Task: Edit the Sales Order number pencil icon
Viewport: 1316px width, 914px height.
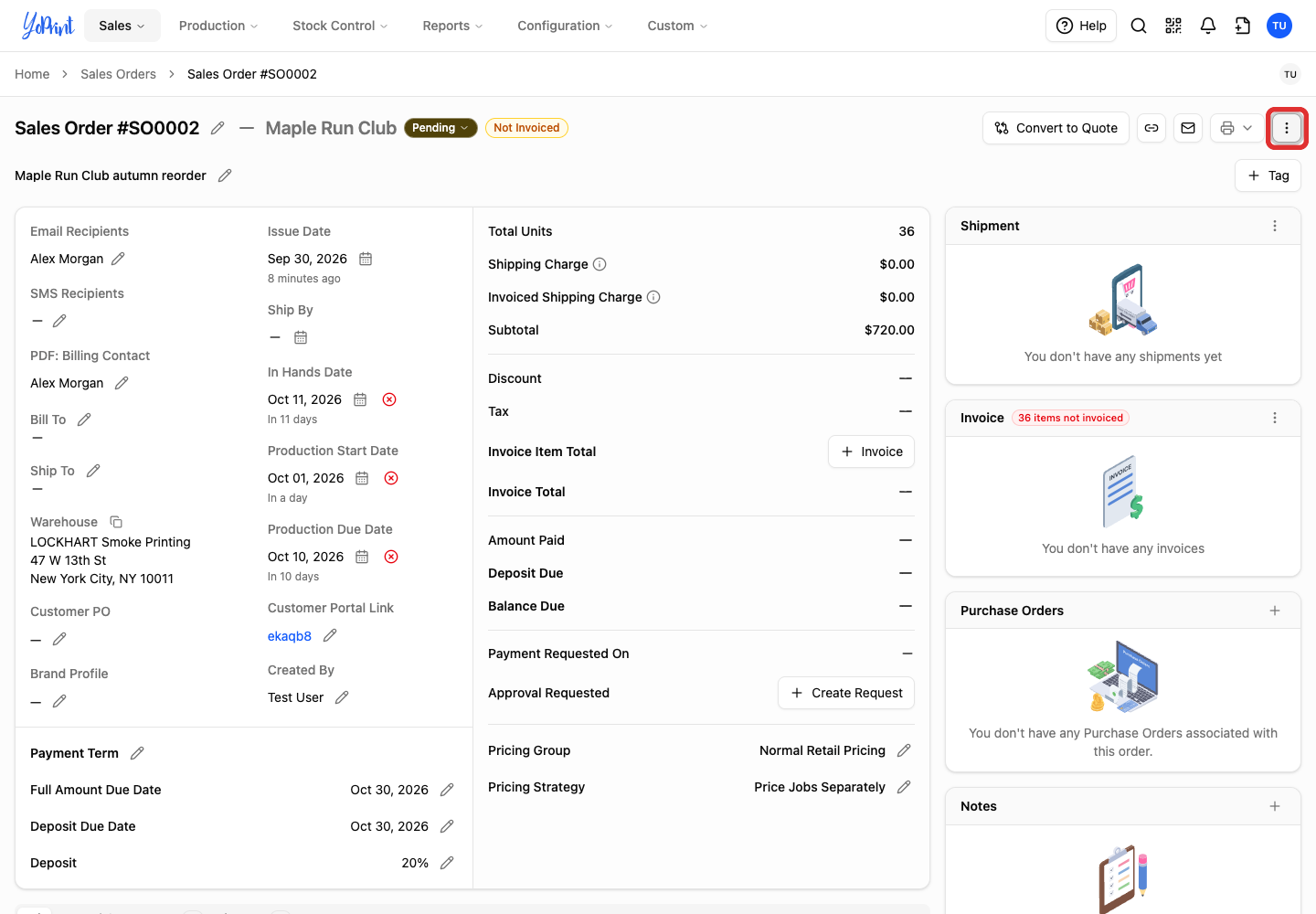Action: point(218,128)
